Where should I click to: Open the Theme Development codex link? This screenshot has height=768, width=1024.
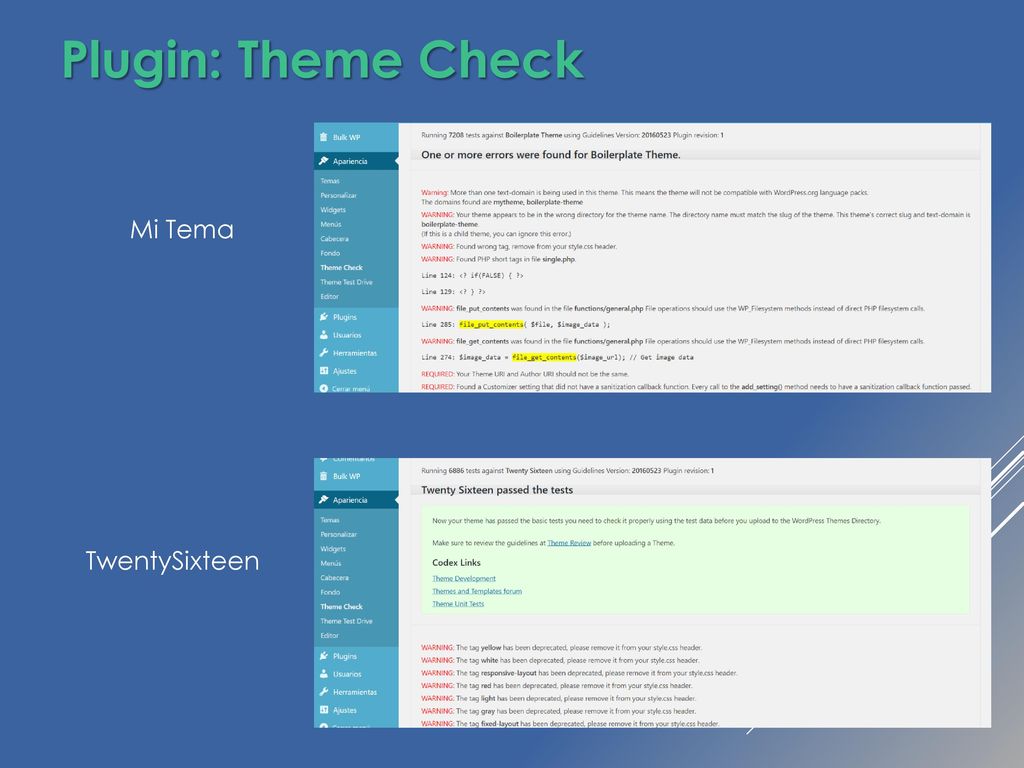click(x=464, y=579)
